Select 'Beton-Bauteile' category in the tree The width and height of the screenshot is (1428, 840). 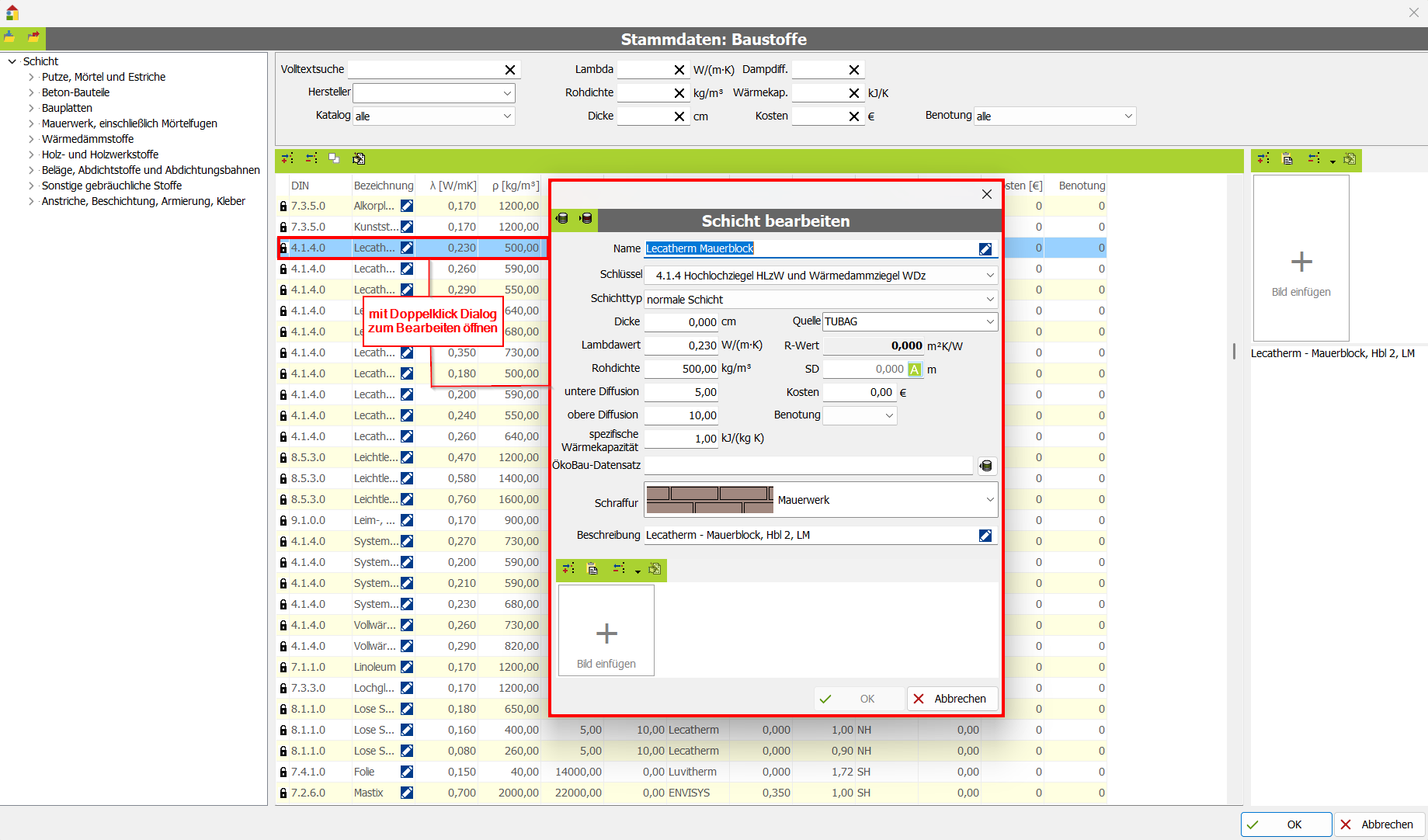click(75, 92)
